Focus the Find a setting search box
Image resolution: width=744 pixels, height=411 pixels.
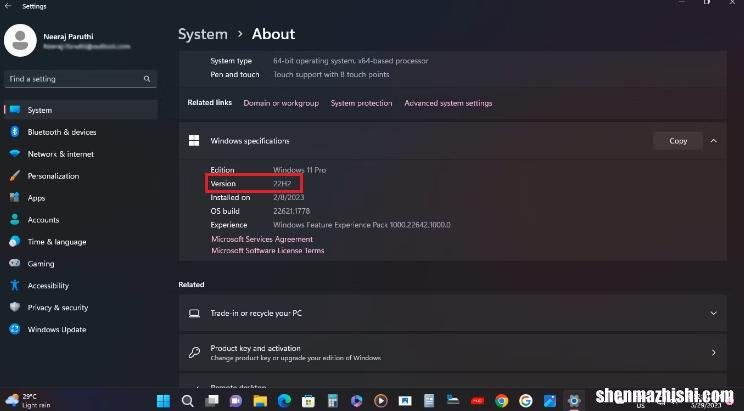(80, 79)
